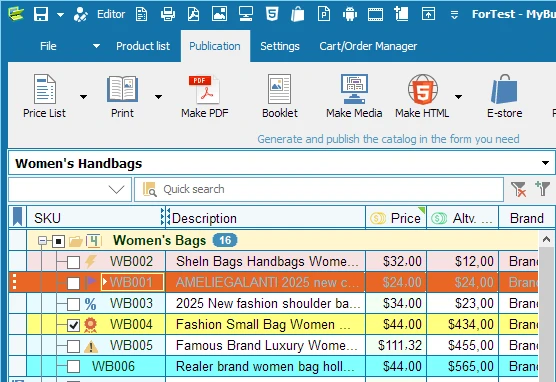Check the WB005 row checkbox

[x=73, y=346]
